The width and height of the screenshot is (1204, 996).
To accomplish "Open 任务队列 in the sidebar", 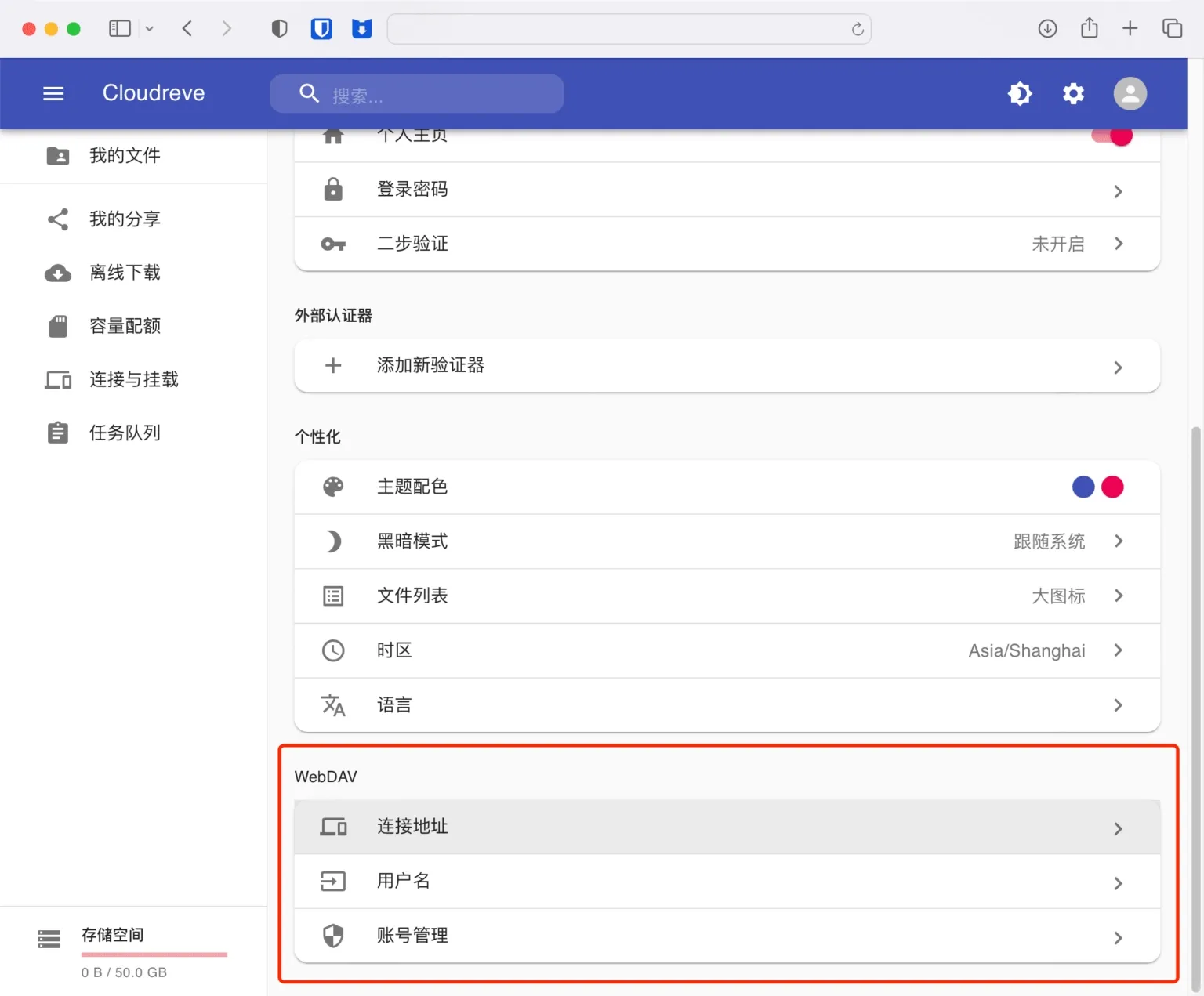I will (133, 433).
